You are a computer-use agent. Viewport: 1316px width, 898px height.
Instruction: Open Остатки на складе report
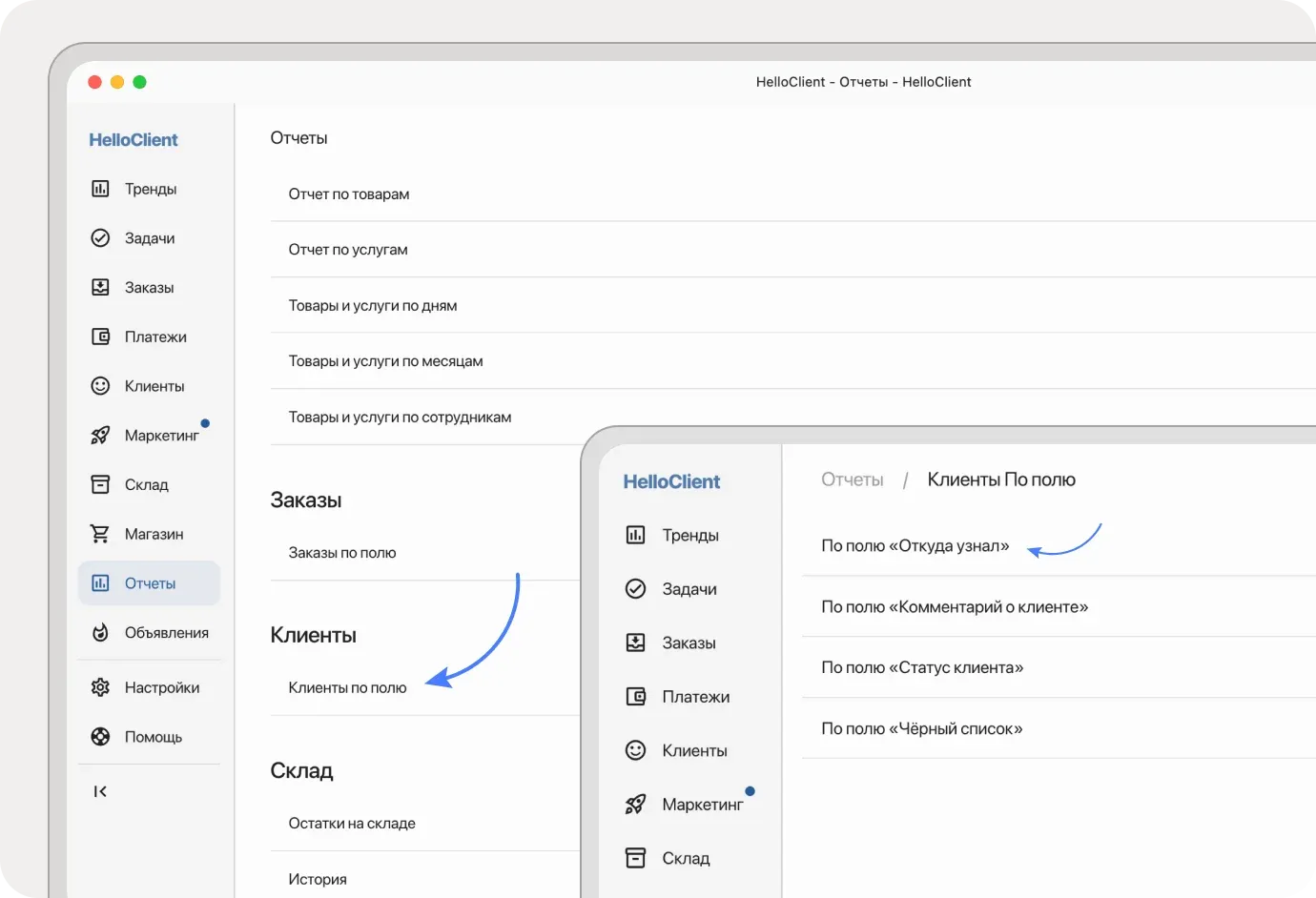click(352, 824)
